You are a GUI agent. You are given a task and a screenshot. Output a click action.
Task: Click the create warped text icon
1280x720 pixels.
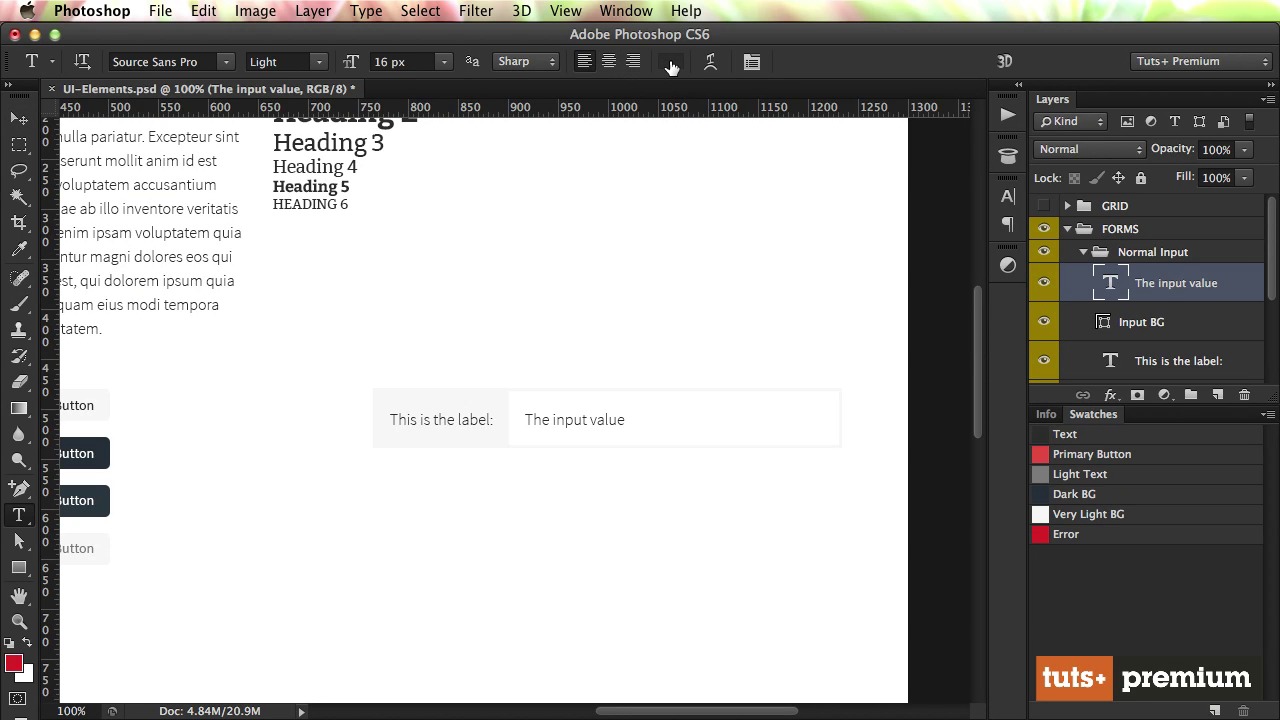click(x=710, y=62)
